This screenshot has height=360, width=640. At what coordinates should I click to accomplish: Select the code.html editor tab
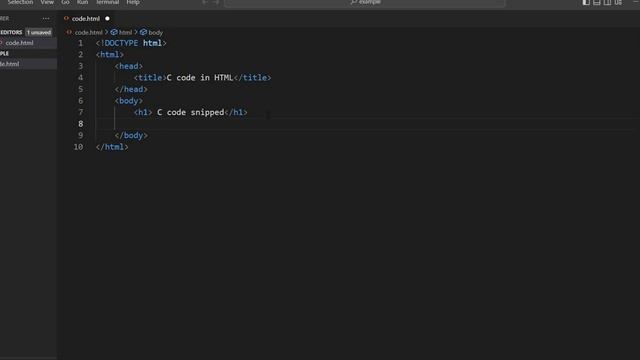tap(86, 18)
